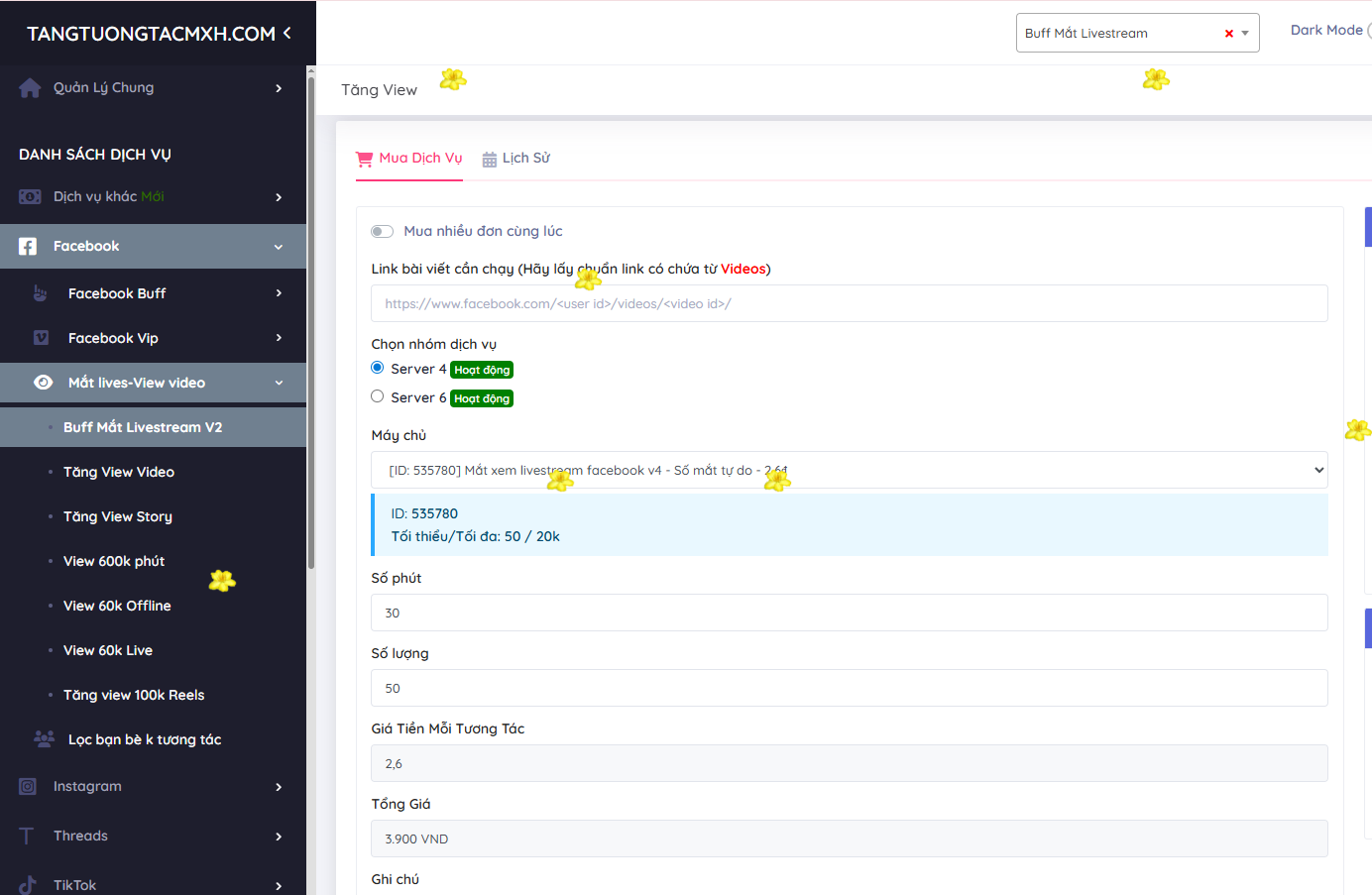Viewport: 1372px width, 895px height.
Task: Click the home icon beside Quản Lý Chung
Action: [30, 88]
